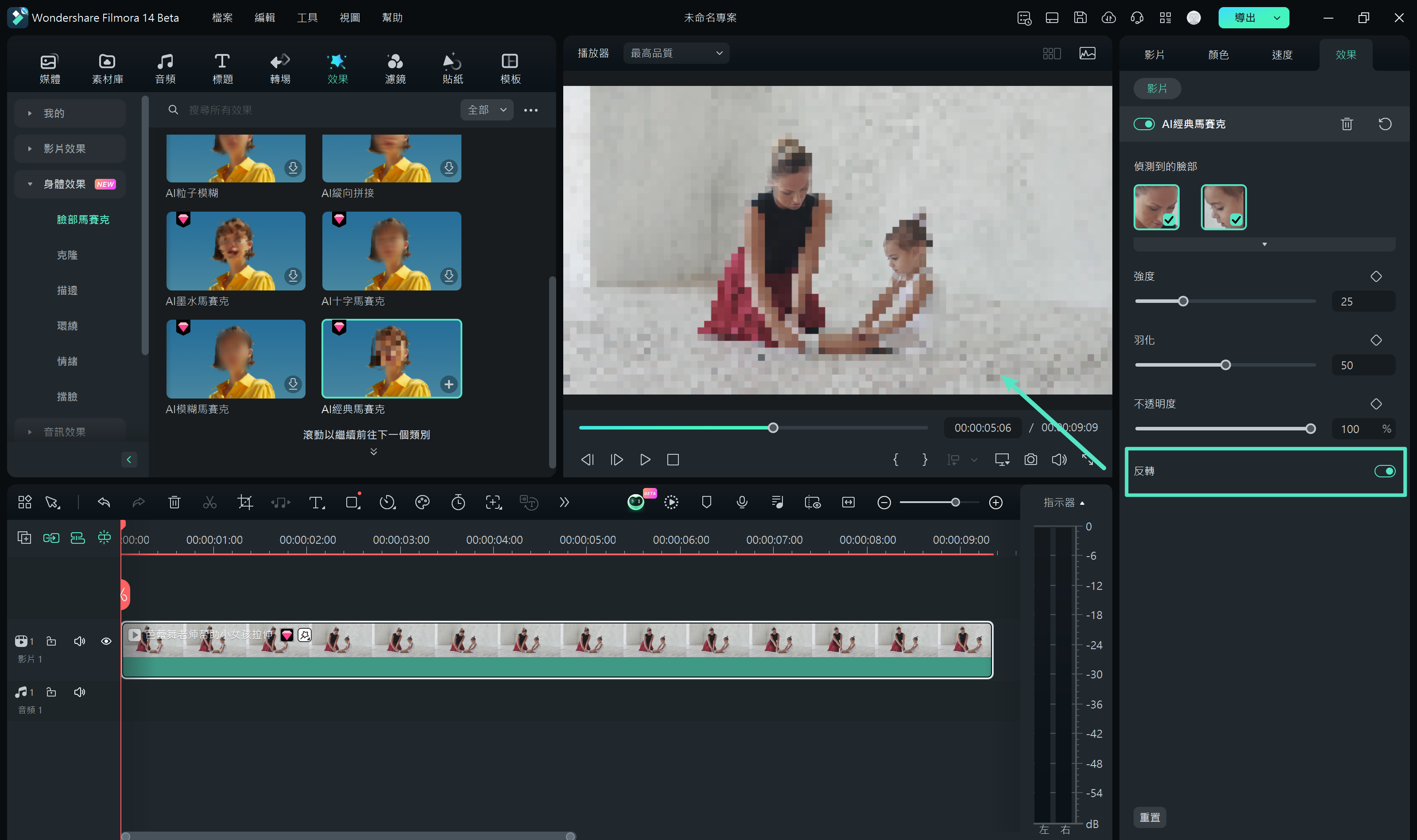Open the 檔案 menu
The image size is (1417, 840).
coord(222,18)
